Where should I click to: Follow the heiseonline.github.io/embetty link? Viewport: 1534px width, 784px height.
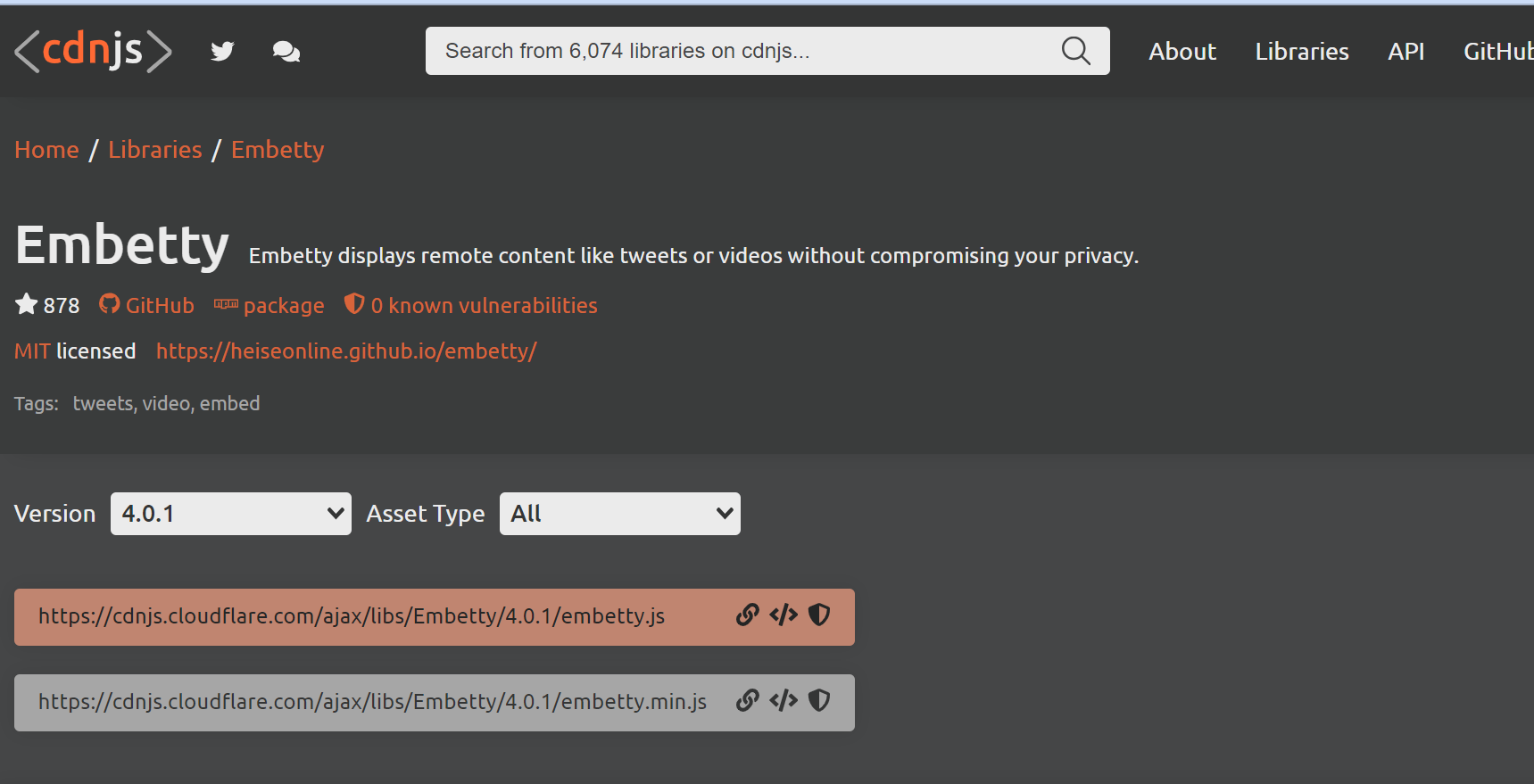[x=346, y=351]
